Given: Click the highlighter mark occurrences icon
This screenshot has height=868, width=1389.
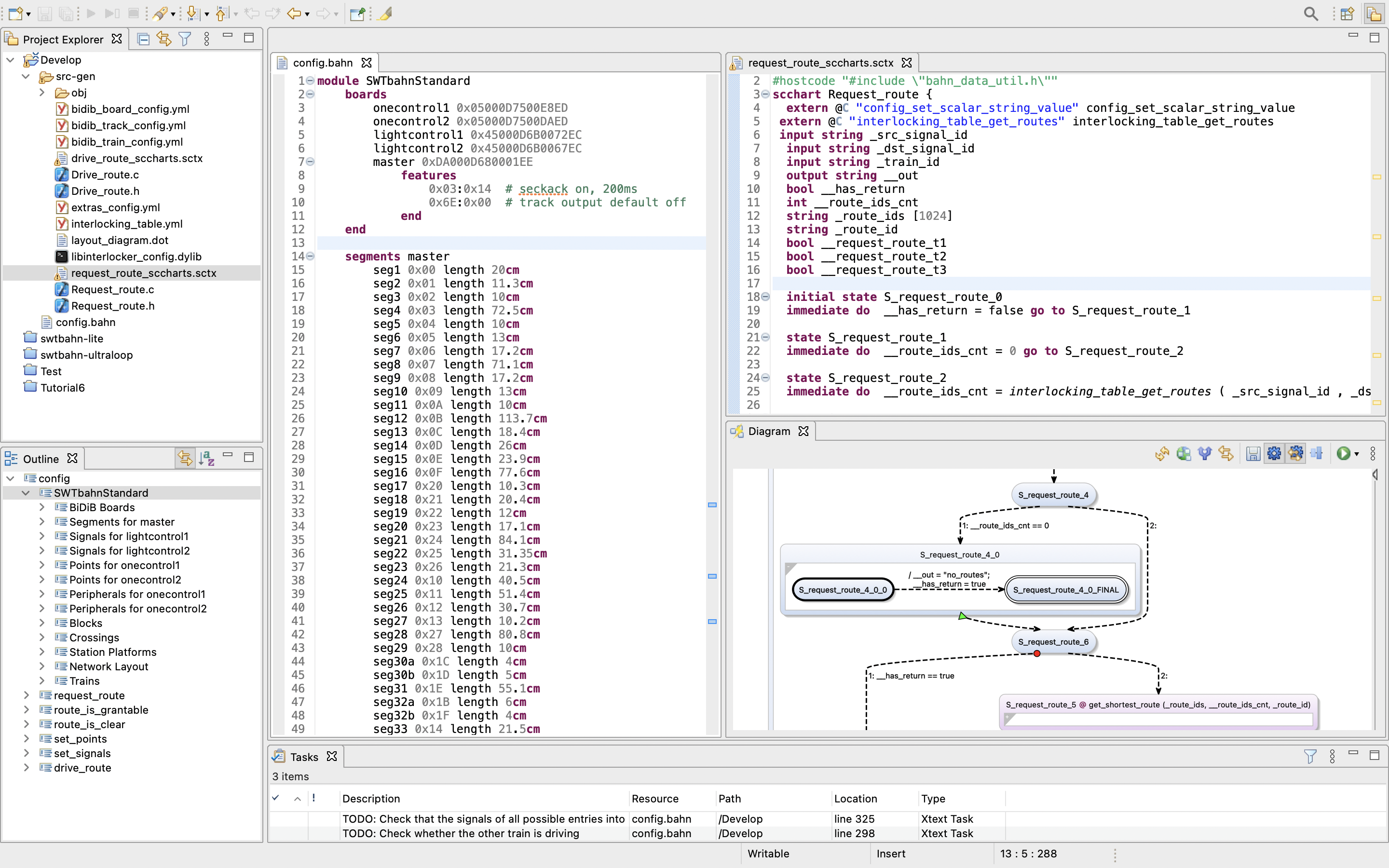Looking at the screenshot, I should (385, 13).
